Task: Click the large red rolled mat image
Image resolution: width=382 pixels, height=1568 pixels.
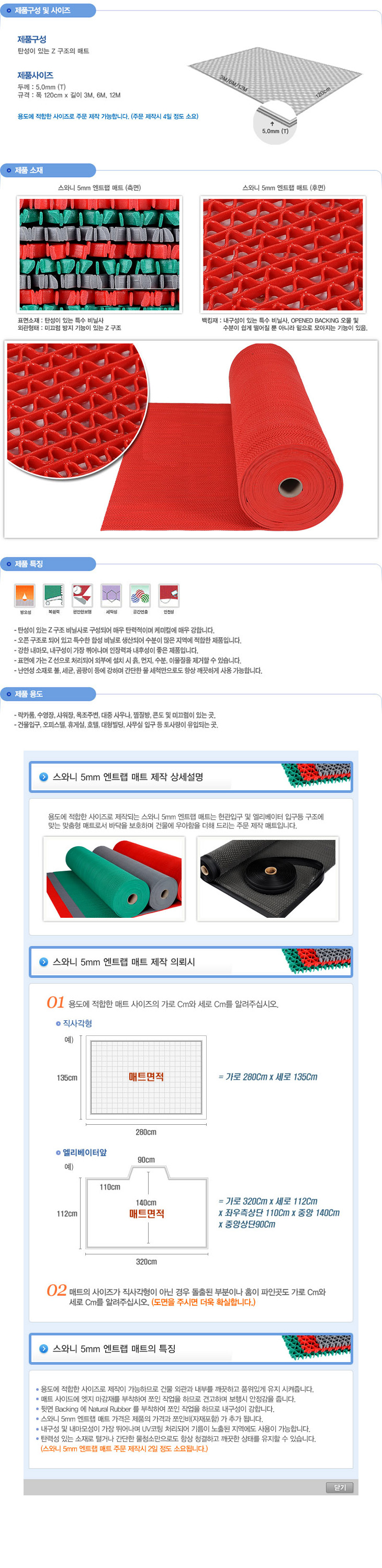Action: point(190,439)
